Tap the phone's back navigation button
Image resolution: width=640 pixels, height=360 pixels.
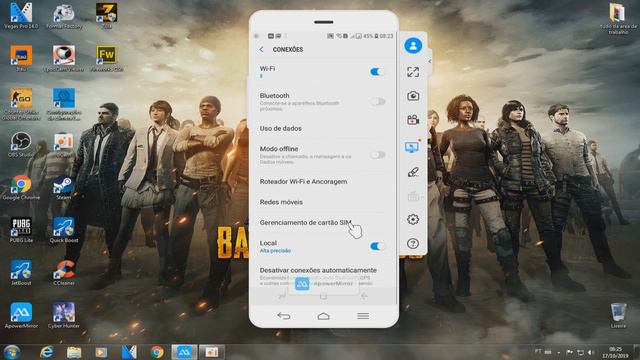[x=284, y=316]
